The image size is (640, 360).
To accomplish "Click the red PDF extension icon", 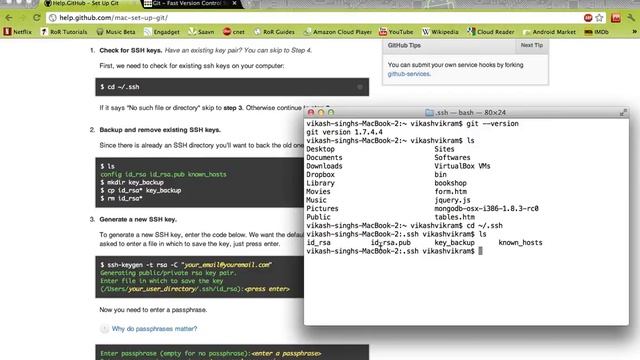I will (616, 18).
